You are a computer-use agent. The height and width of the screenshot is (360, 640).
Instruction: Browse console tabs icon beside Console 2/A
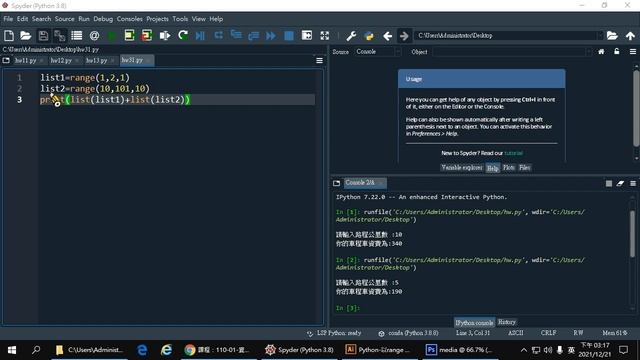pos(336,183)
